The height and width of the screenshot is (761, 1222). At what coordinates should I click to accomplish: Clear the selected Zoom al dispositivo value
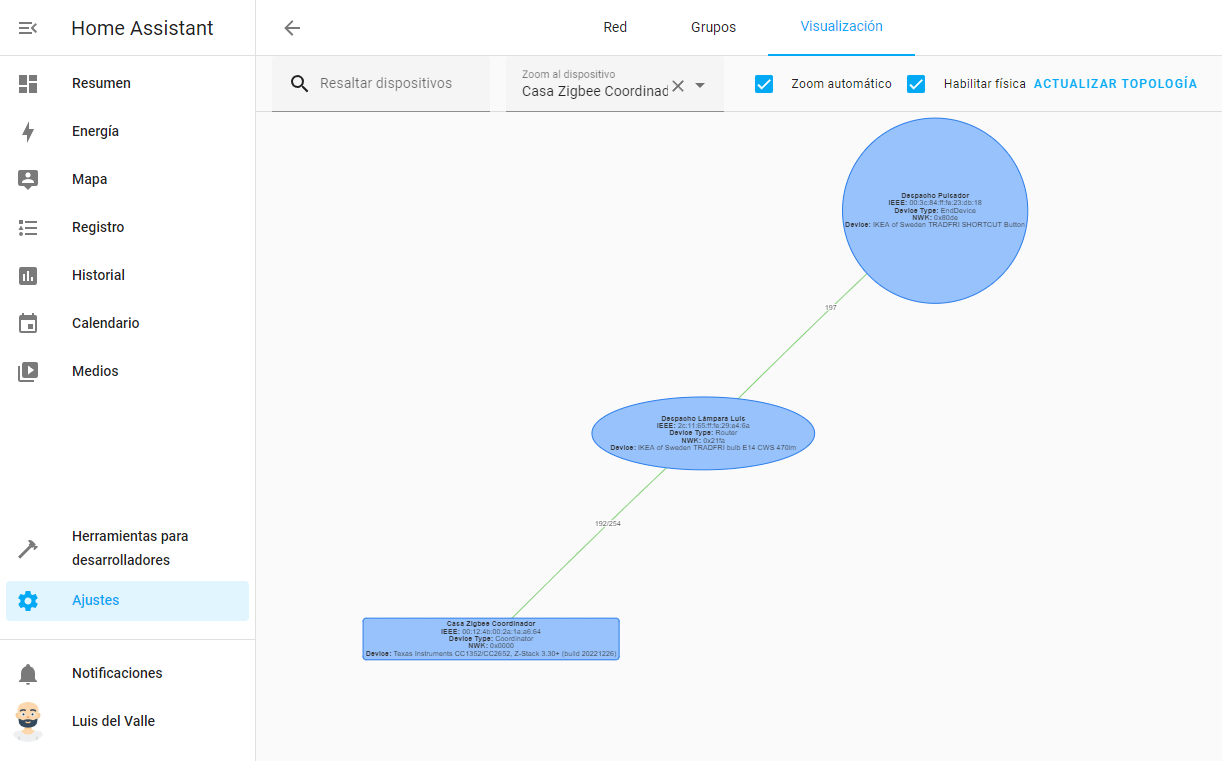tap(678, 86)
